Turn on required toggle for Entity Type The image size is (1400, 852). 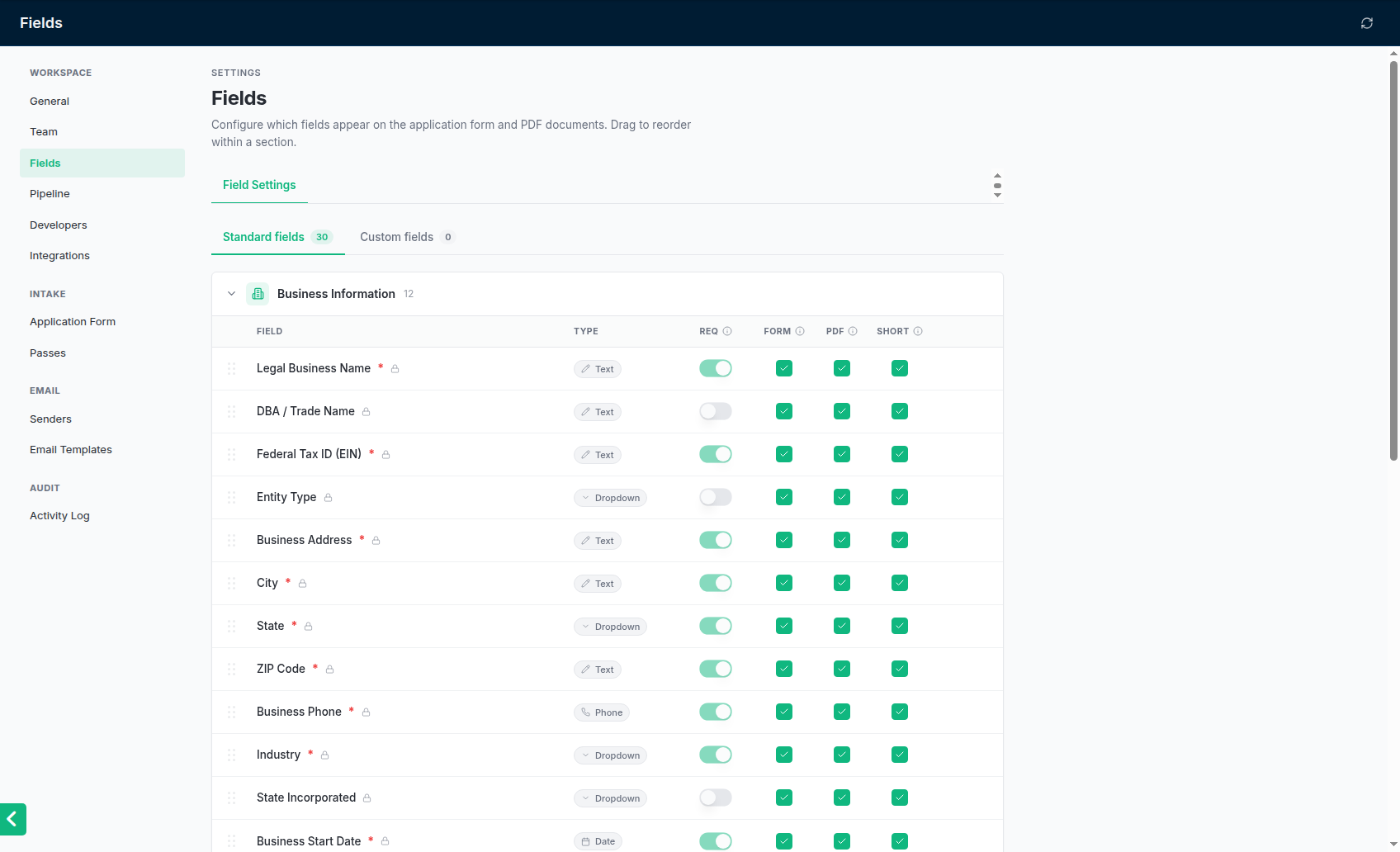pos(716,497)
